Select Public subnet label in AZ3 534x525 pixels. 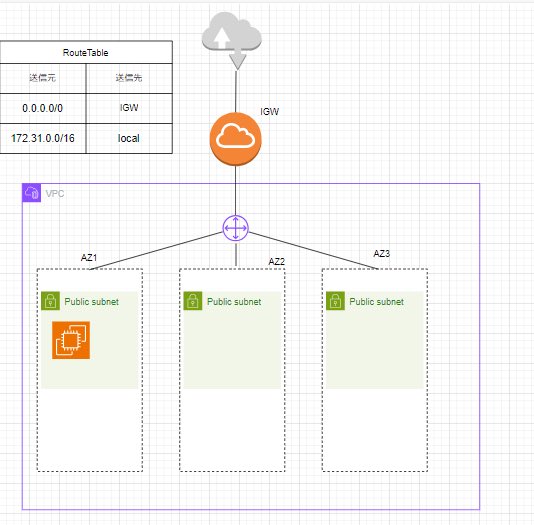(x=376, y=302)
